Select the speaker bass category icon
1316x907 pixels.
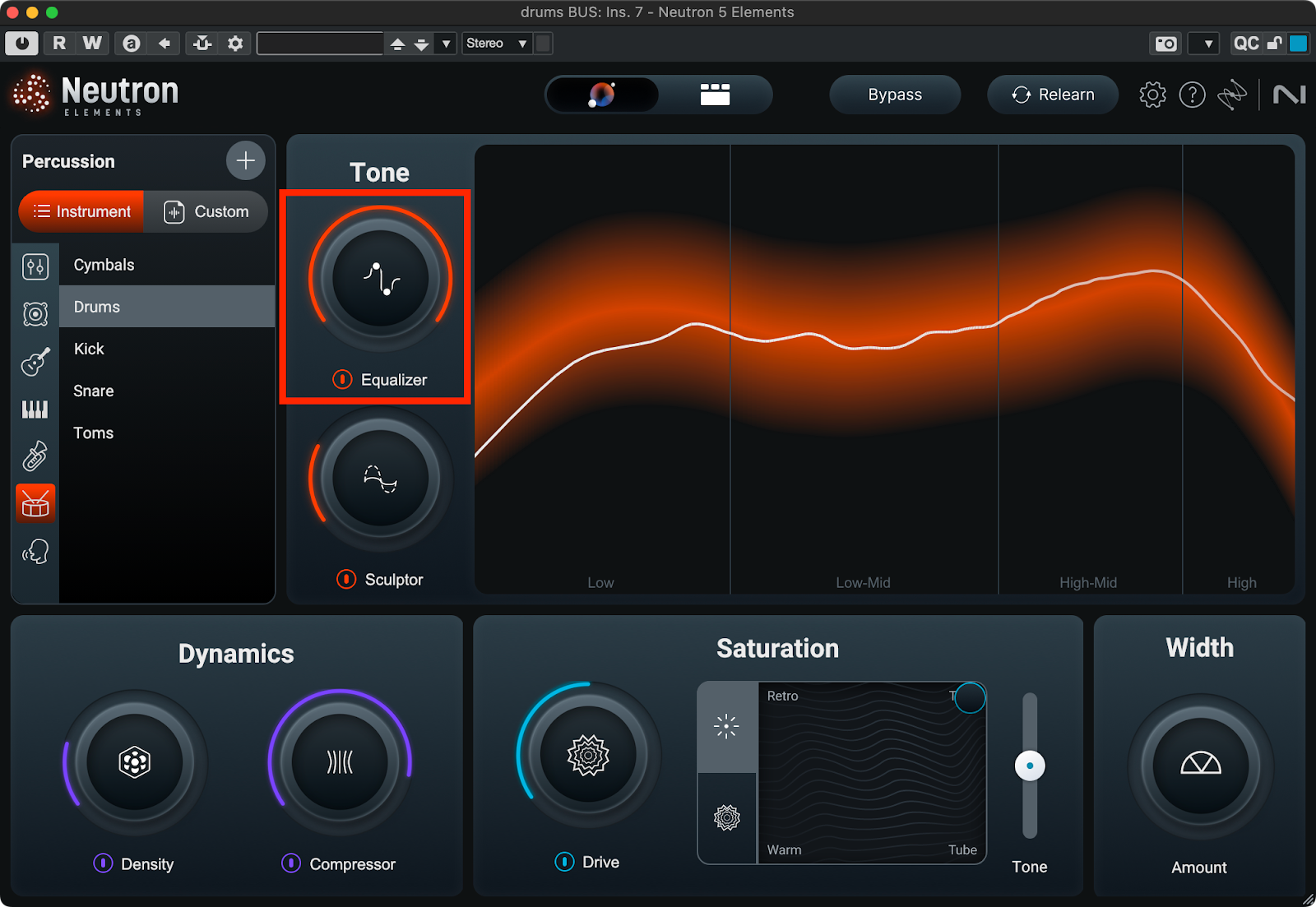tap(35, 313)
